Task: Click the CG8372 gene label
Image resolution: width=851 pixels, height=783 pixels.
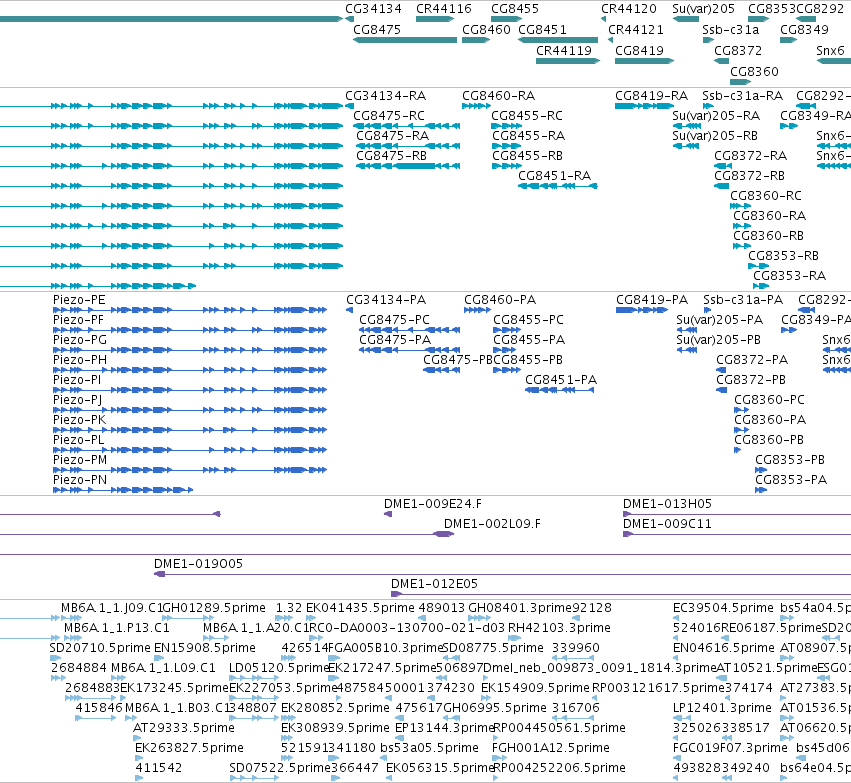Action: coord(738,51)
